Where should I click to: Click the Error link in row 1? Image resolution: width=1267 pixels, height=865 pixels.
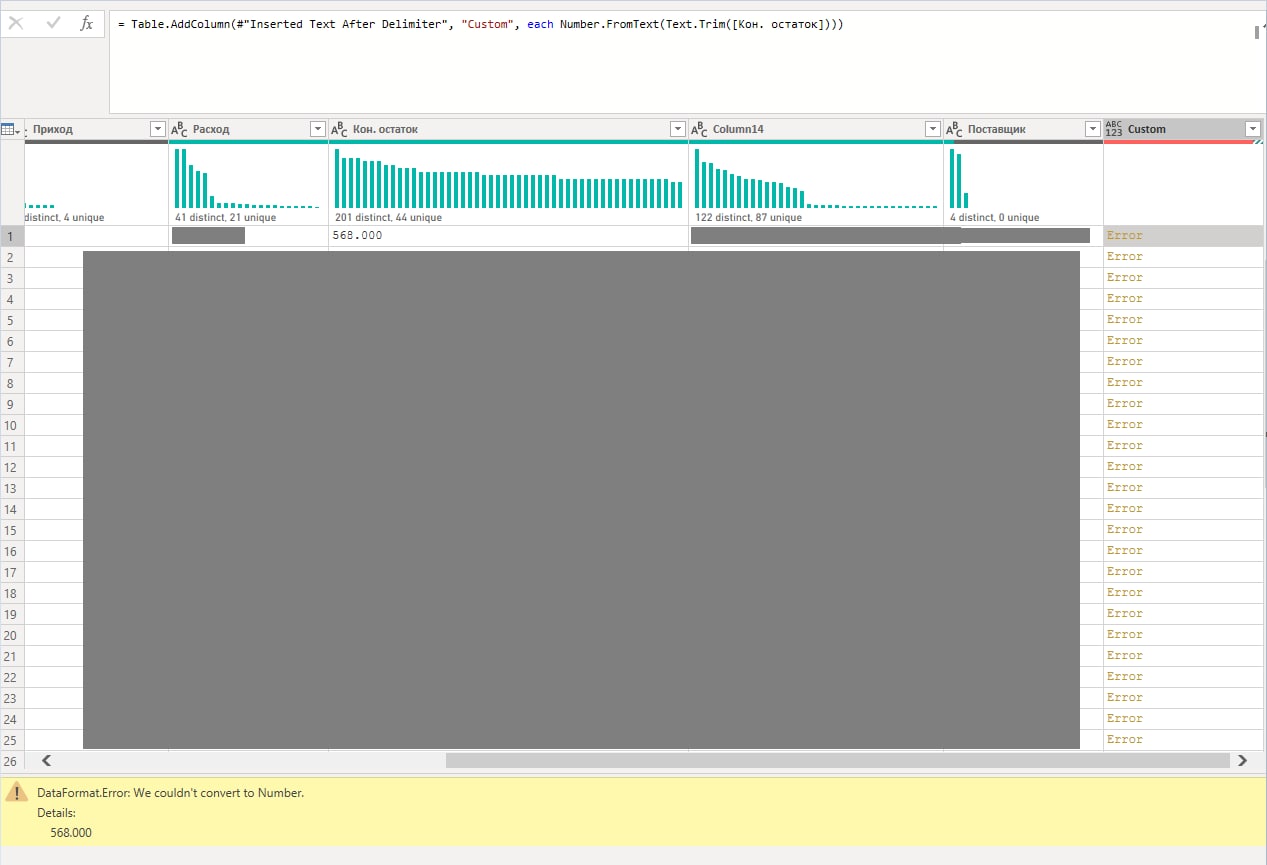[1124, 236]
